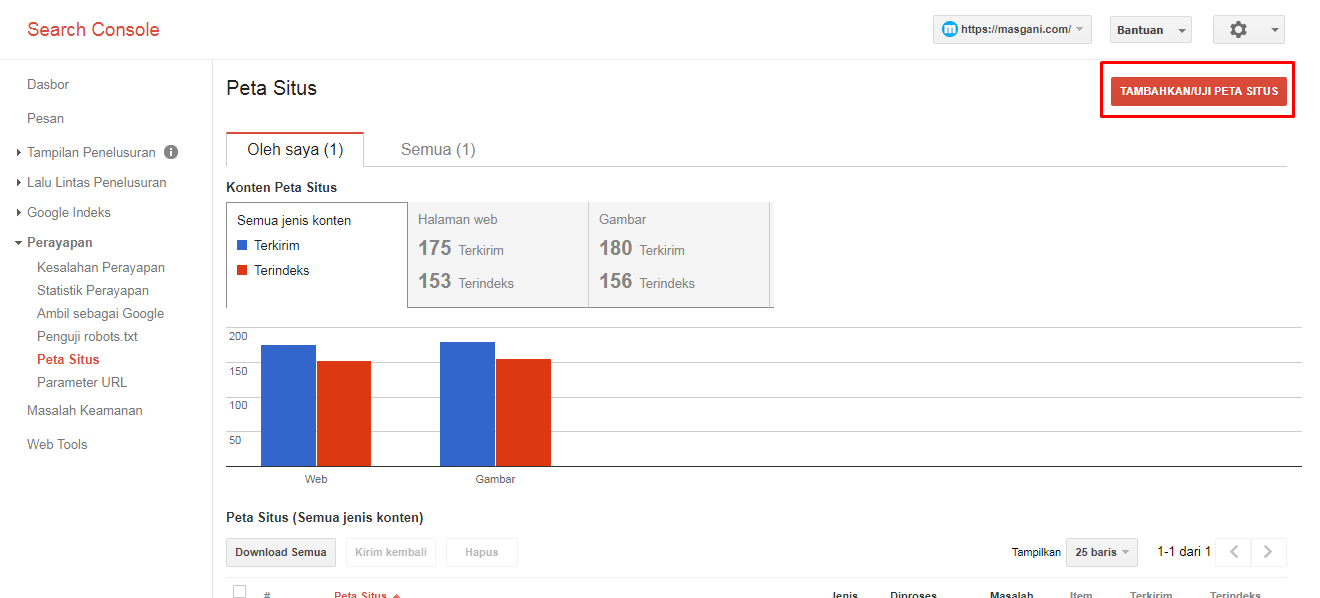
Task: Open Search Console home link
Action: tap(93, 29)
